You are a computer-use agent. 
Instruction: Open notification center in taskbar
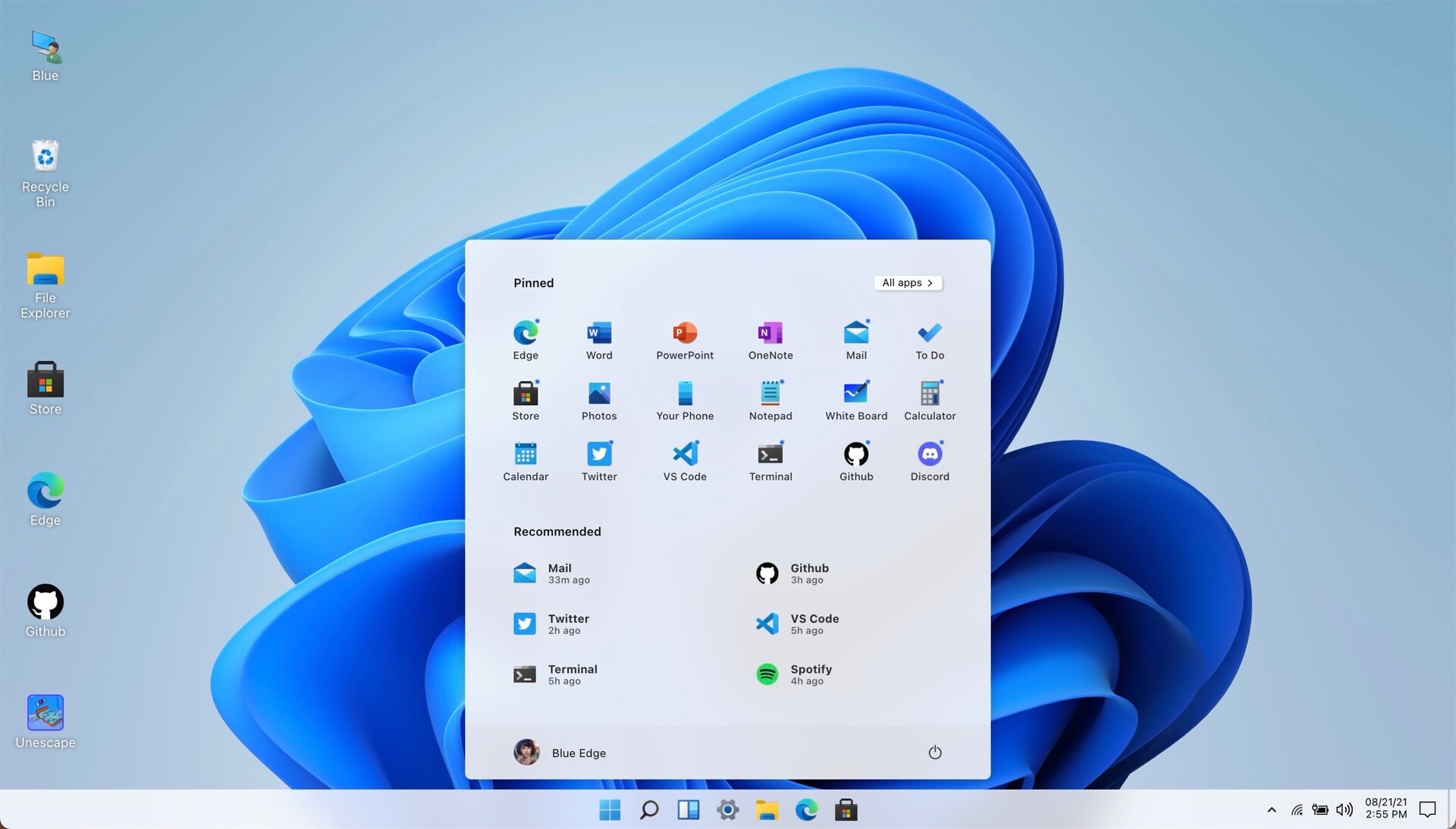click(1427, 810)
